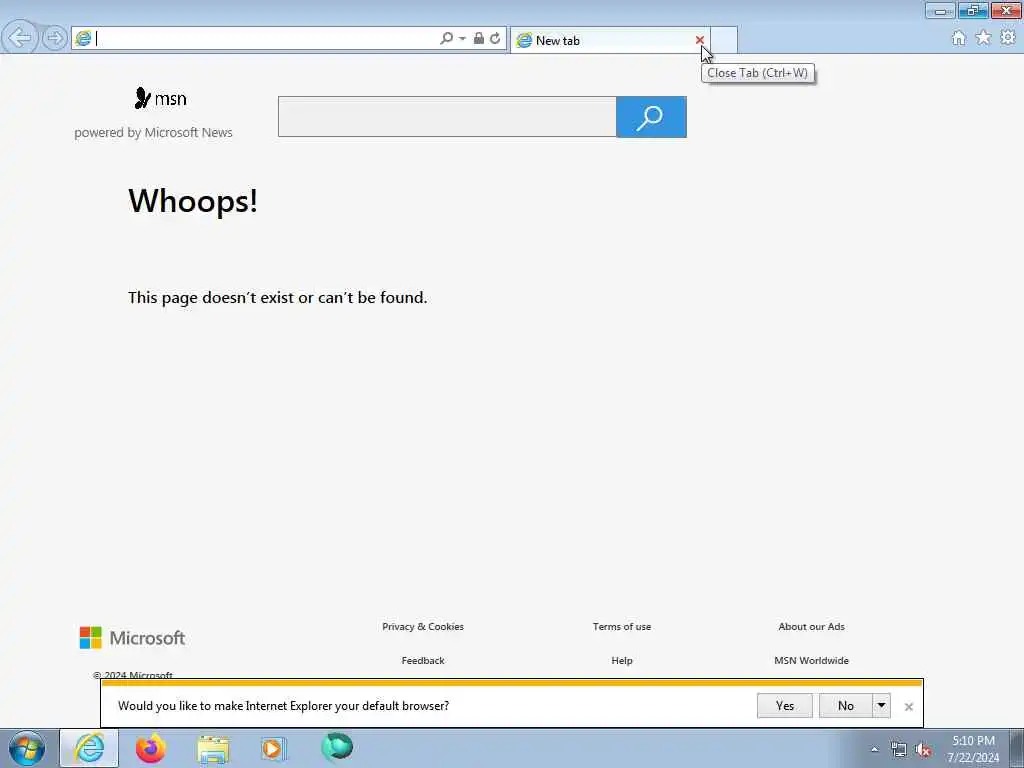Click Internet Explorer taskbar icon
This screenshot has height=768, width=1024.
[89, 748]
